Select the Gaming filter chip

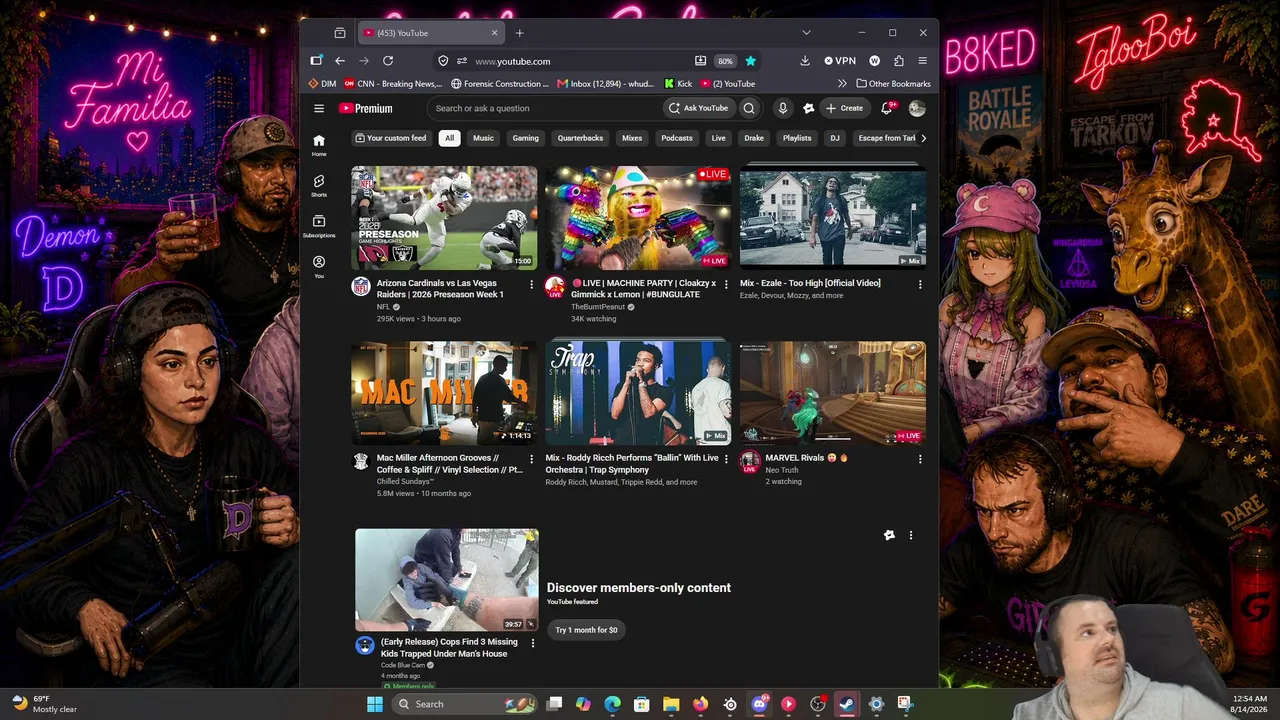pyautogui.click(x=525, y=138)
